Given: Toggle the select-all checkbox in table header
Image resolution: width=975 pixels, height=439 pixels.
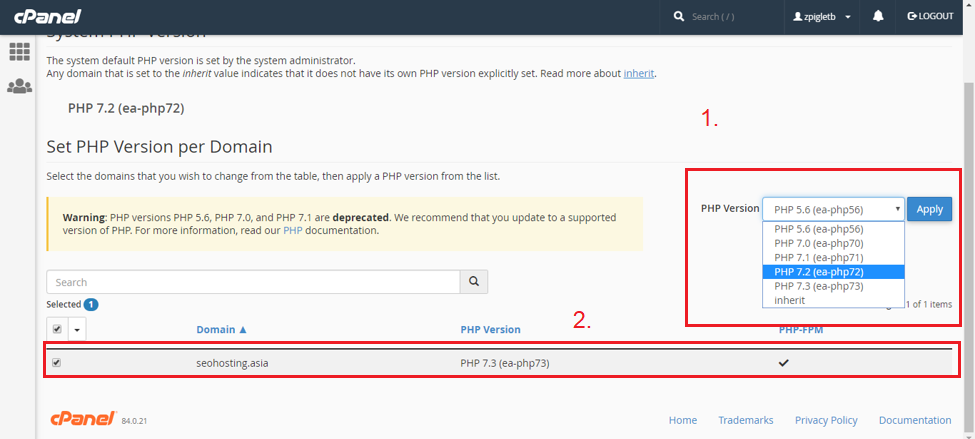Looking at the screenshot, I should tap(57, 329).
